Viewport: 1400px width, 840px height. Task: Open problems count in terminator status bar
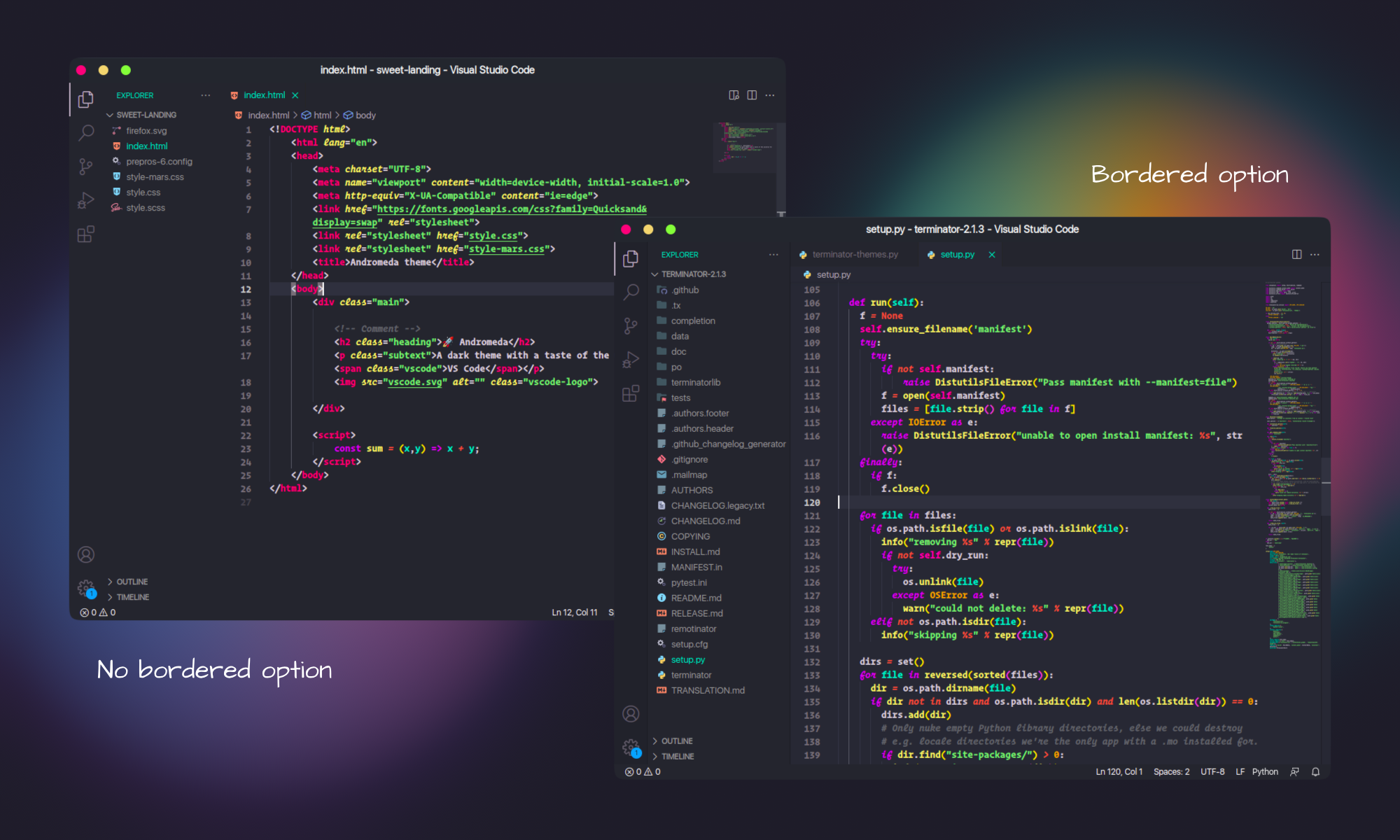point(643,771)
